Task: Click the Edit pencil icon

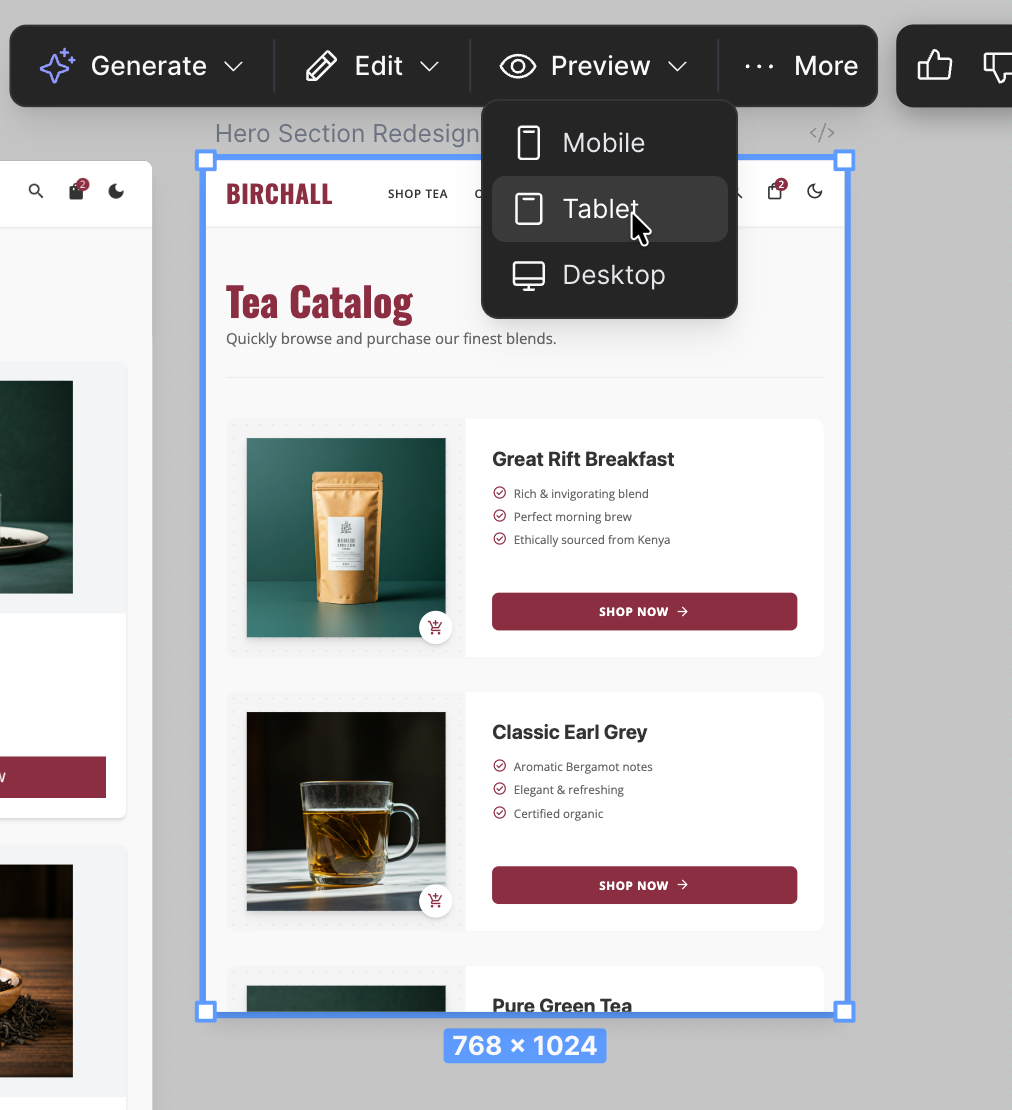Action: (x=321, y=67)
